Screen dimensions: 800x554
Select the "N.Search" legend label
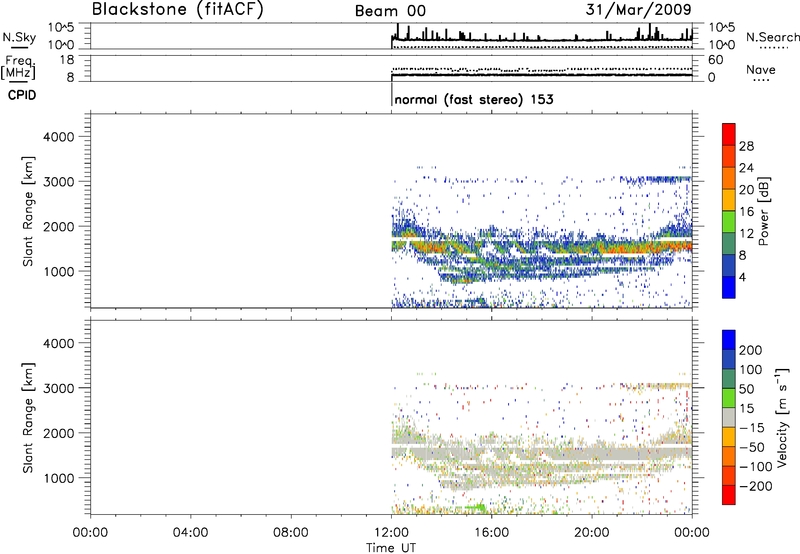773,37
